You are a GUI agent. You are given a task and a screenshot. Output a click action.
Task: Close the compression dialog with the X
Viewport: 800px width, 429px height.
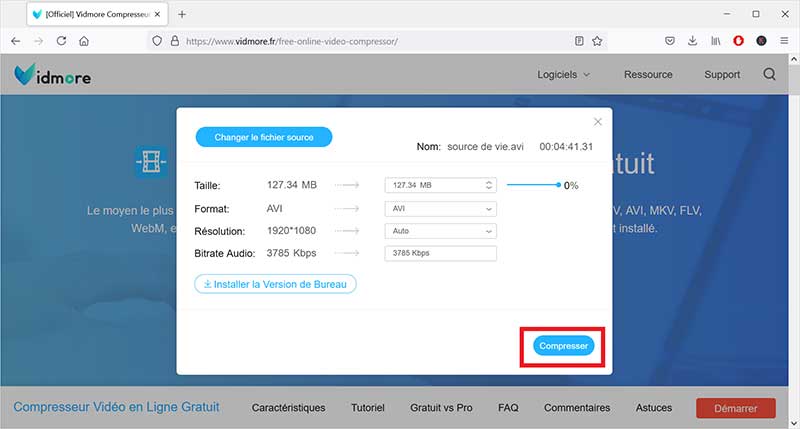tap(598, 121)
